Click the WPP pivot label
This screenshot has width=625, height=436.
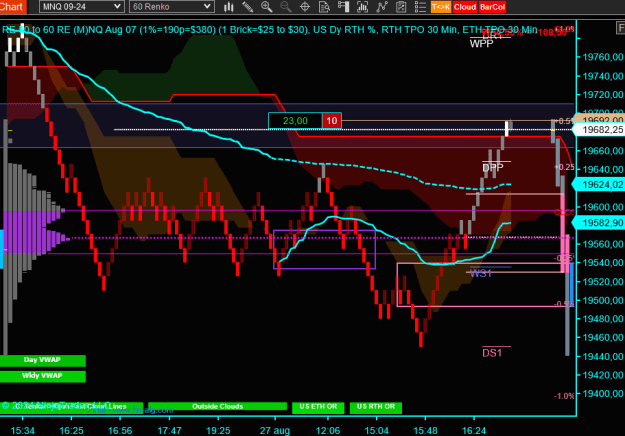pyautogui.click(x=482, y=44)
